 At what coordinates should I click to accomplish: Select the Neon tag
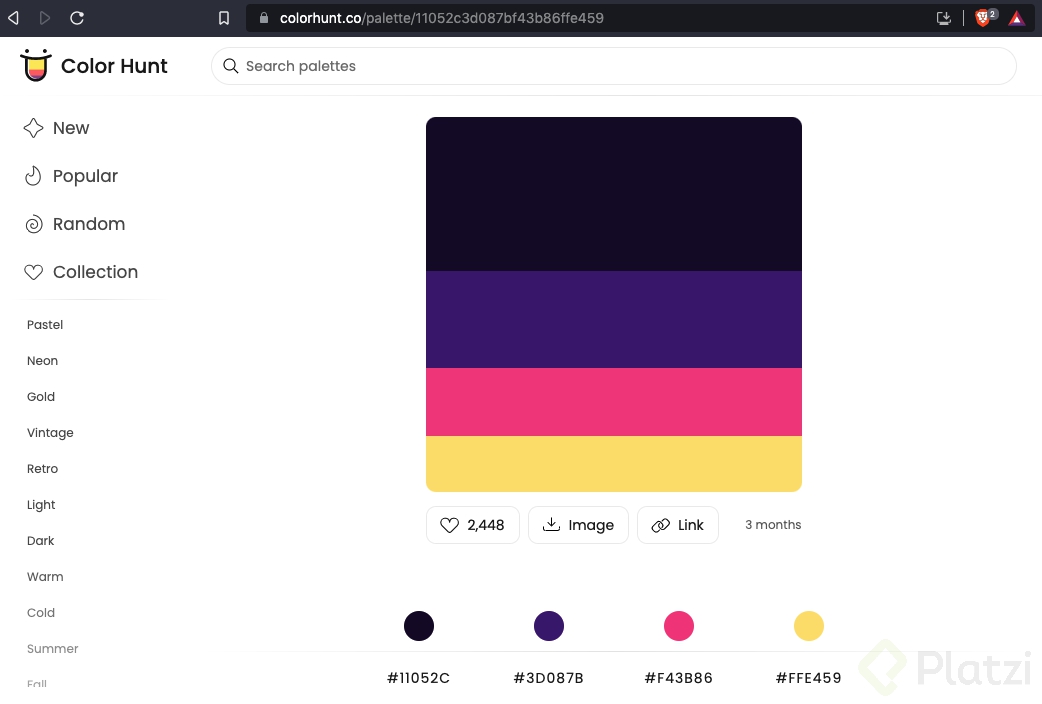(42, 360)
